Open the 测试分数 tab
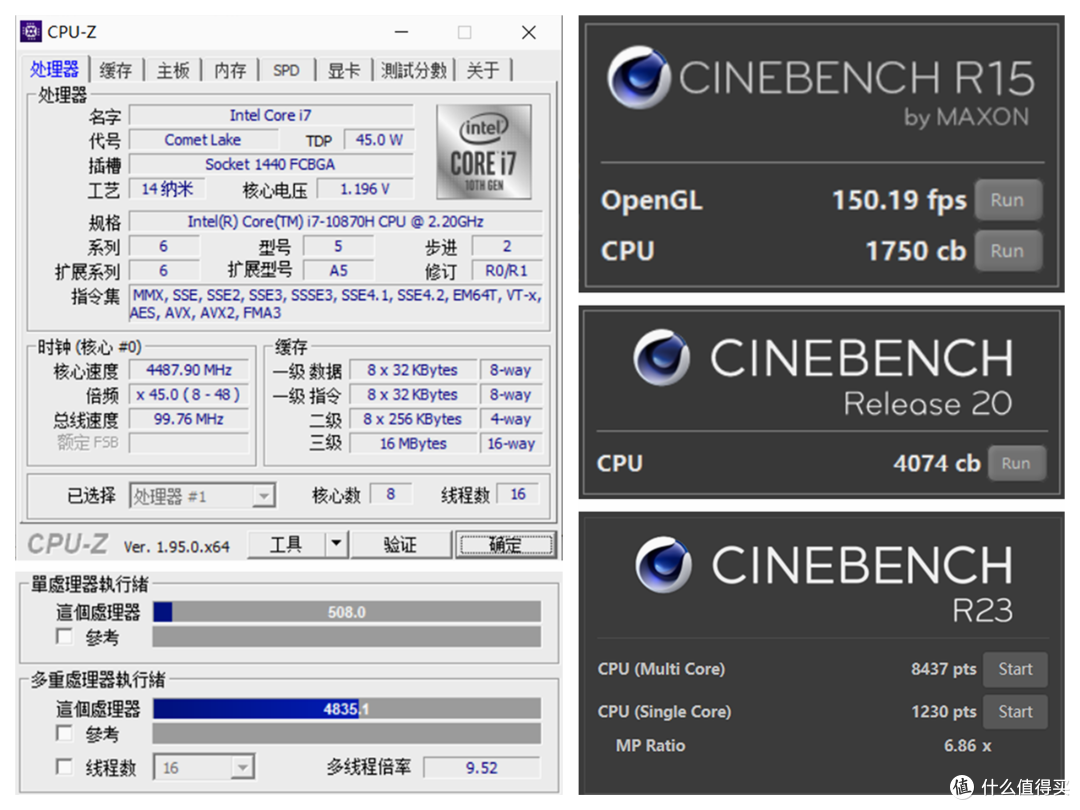This screenshot has height=810, width=1080. click(x=413, y=69)
